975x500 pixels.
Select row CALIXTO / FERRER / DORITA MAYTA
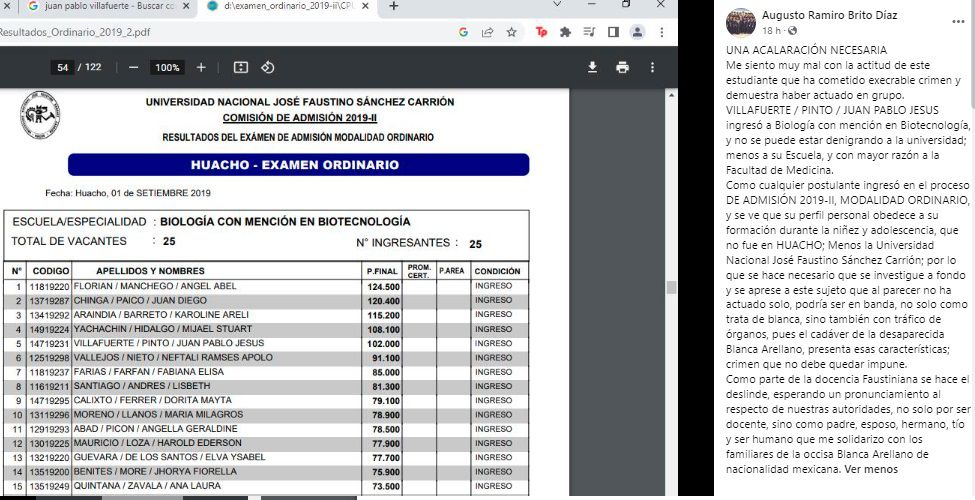(x=266, y=400)
